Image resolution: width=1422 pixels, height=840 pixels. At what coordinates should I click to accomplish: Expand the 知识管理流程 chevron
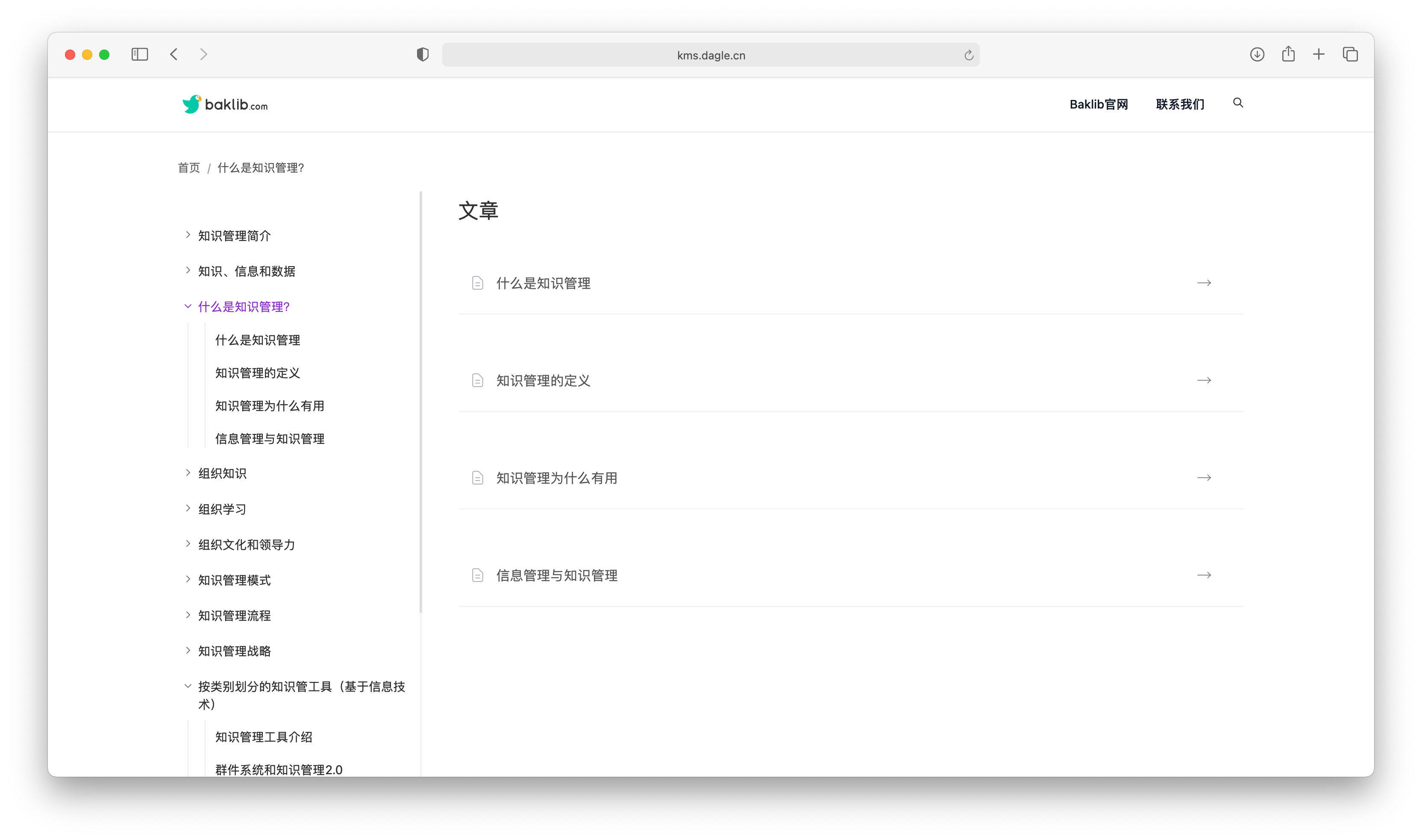188,615
